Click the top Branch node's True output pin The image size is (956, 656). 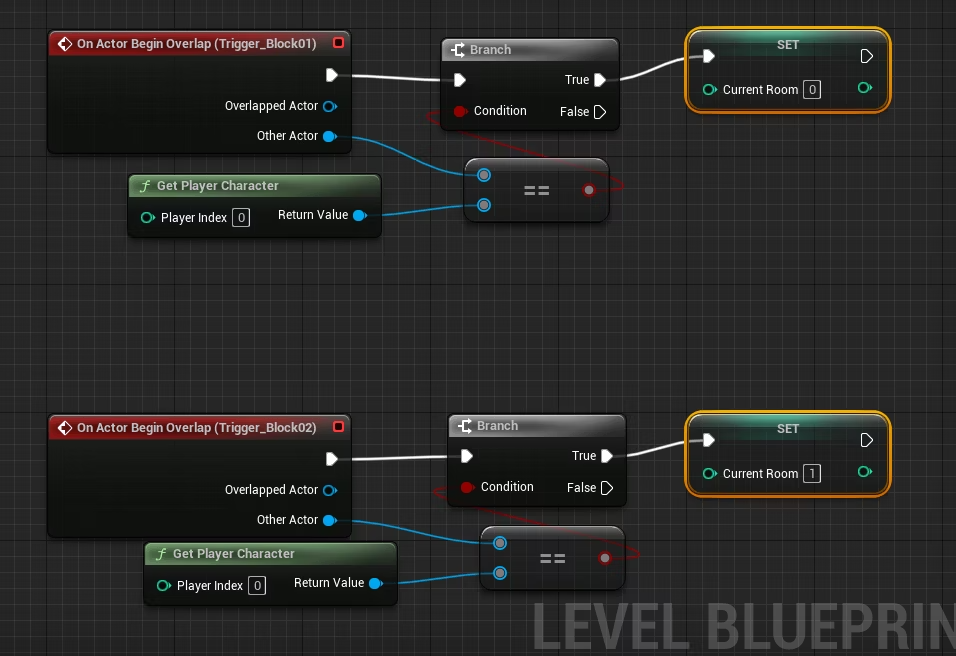point(600,80)
